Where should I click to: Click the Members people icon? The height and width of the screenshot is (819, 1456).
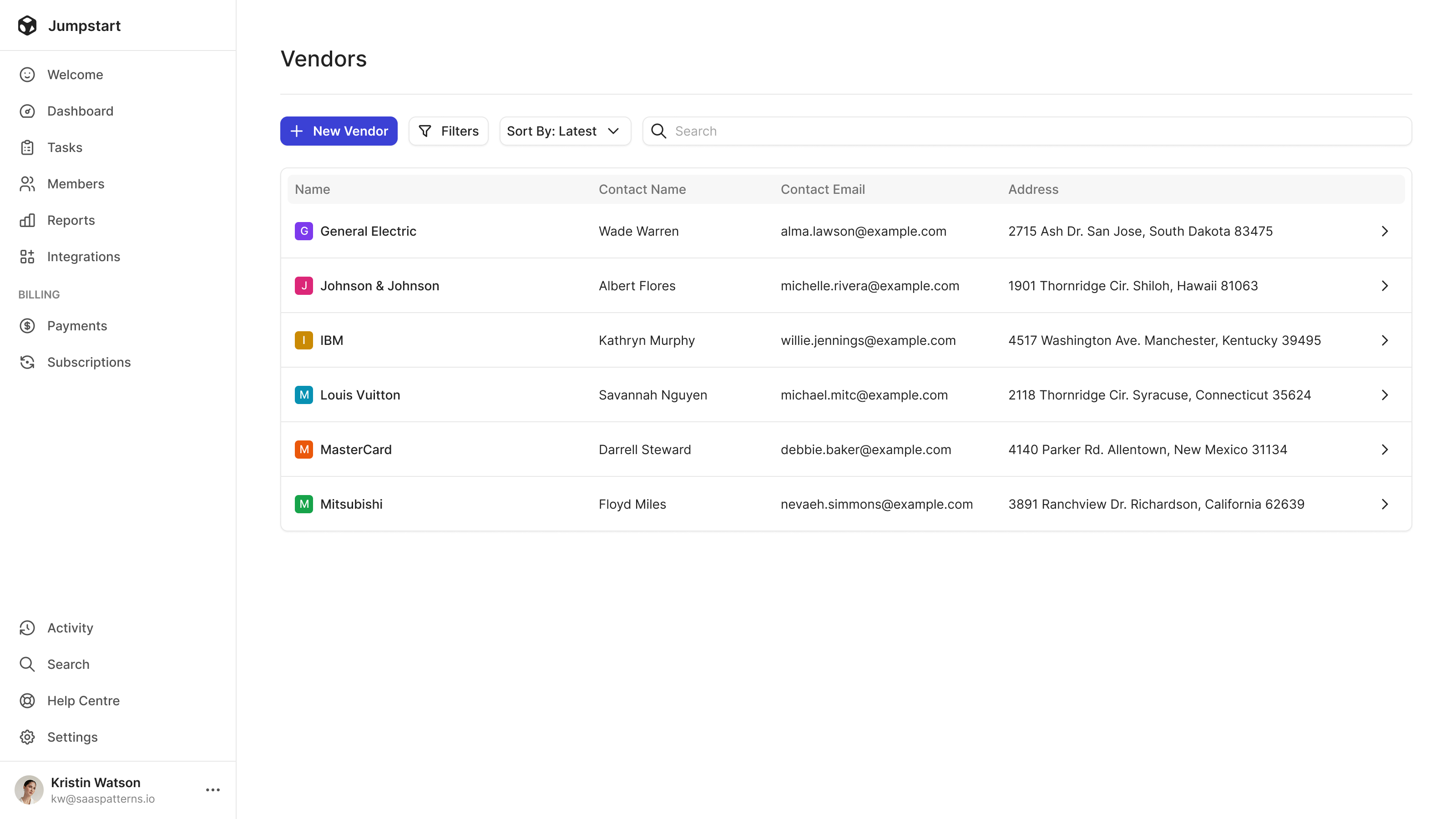(27, 184)
